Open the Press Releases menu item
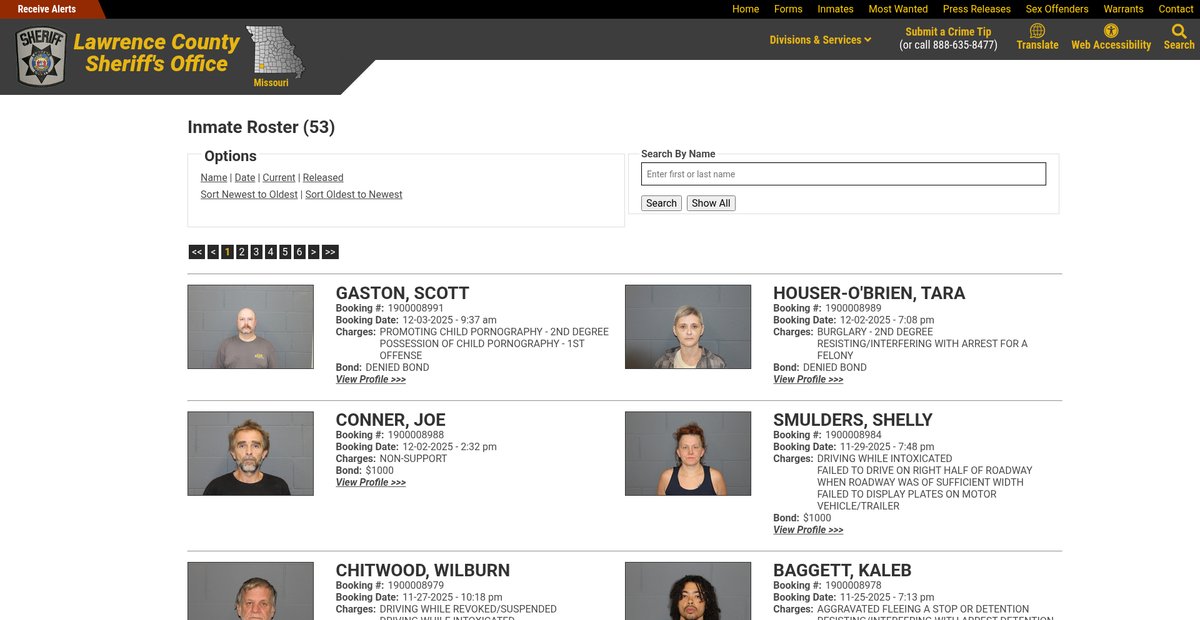 pyautogui.click(x=977, y=9)
